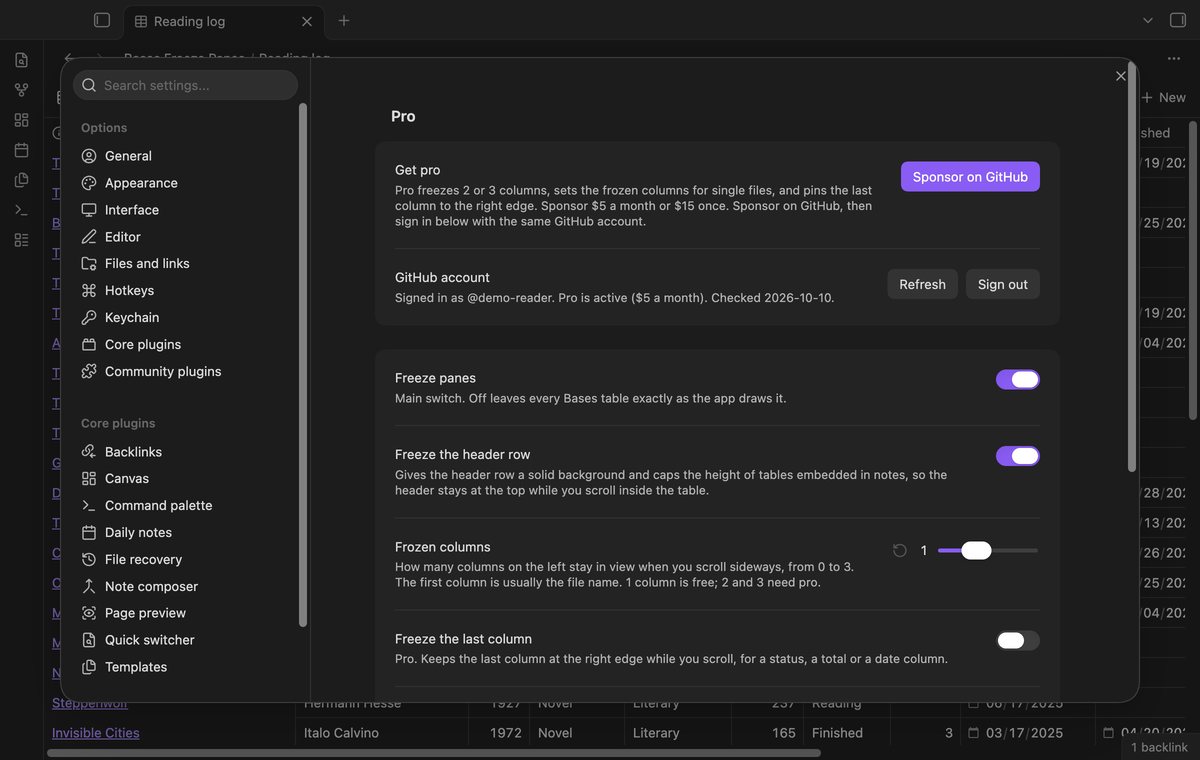Click the Search settings input field
Screen dimensions: 1200x760
click(x=186, y=85)
